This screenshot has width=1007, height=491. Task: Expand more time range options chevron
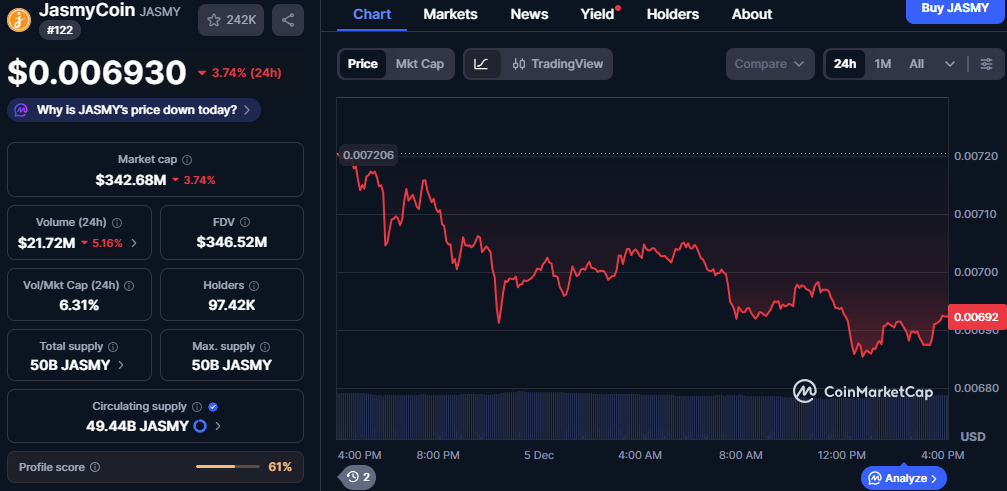(x=949, y=64)
